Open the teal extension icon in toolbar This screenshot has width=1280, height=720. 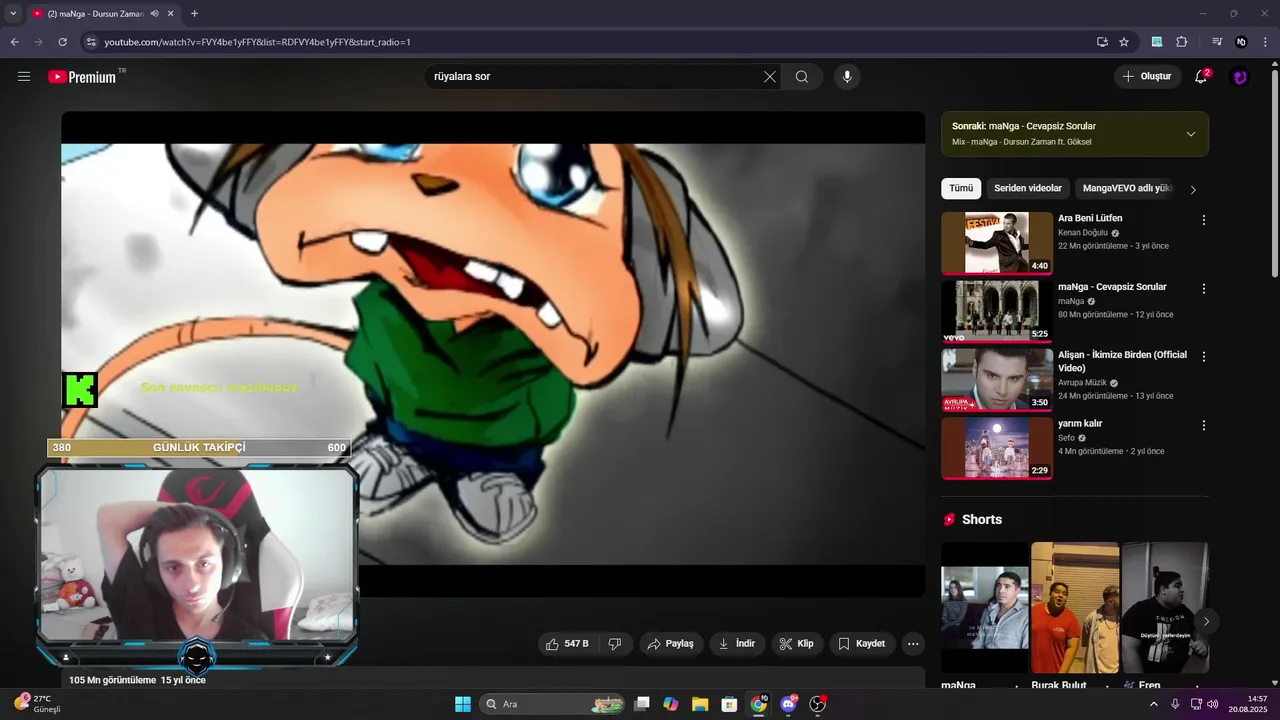(x=1157, y=42)
